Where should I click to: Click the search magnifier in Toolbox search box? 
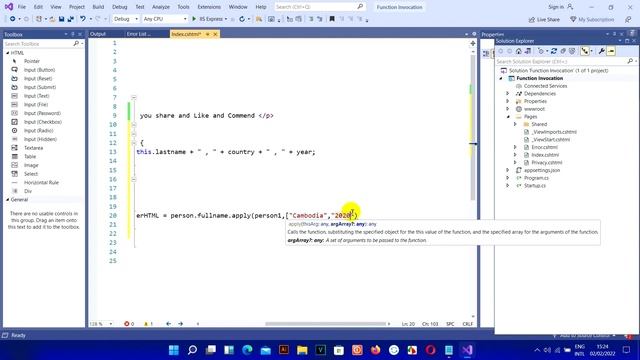coord(76,43)
